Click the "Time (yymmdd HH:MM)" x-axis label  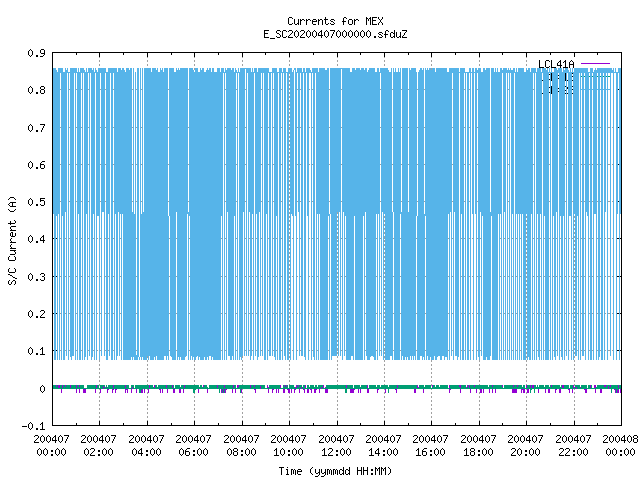335,471
